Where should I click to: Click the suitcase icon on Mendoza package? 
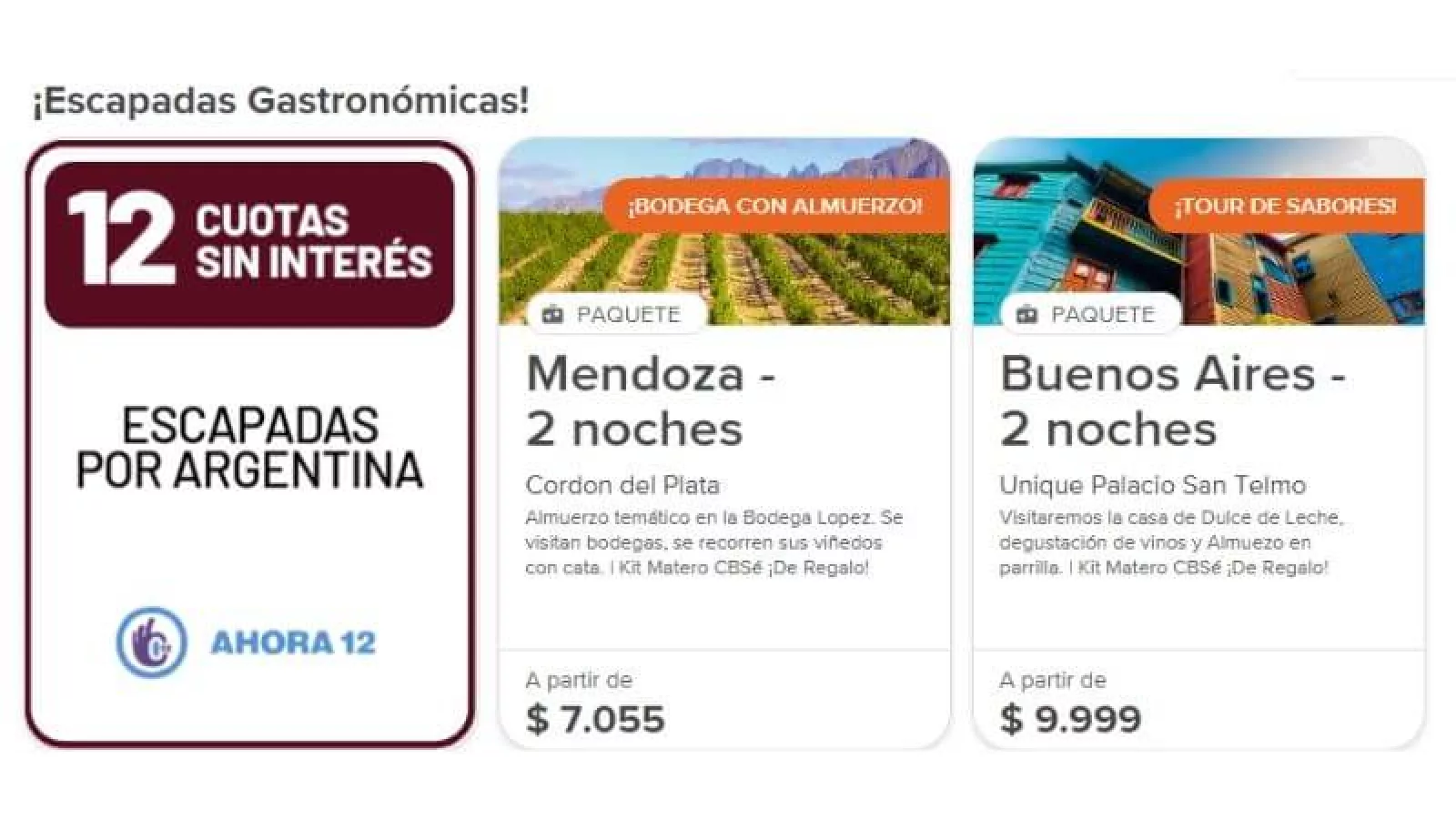point(552,315)
